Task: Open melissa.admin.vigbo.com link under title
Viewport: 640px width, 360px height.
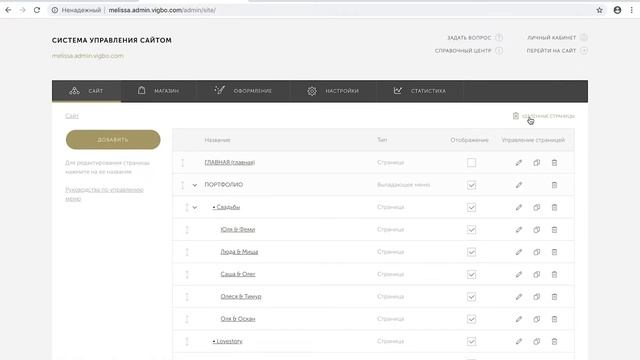Action: click(88, 56)
